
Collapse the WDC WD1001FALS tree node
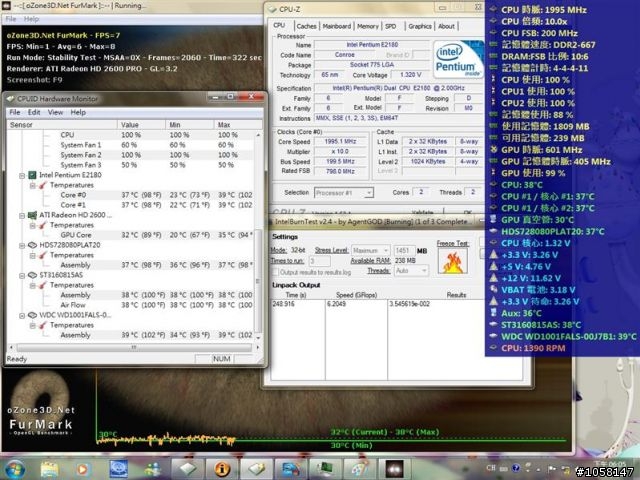[22, 316]
